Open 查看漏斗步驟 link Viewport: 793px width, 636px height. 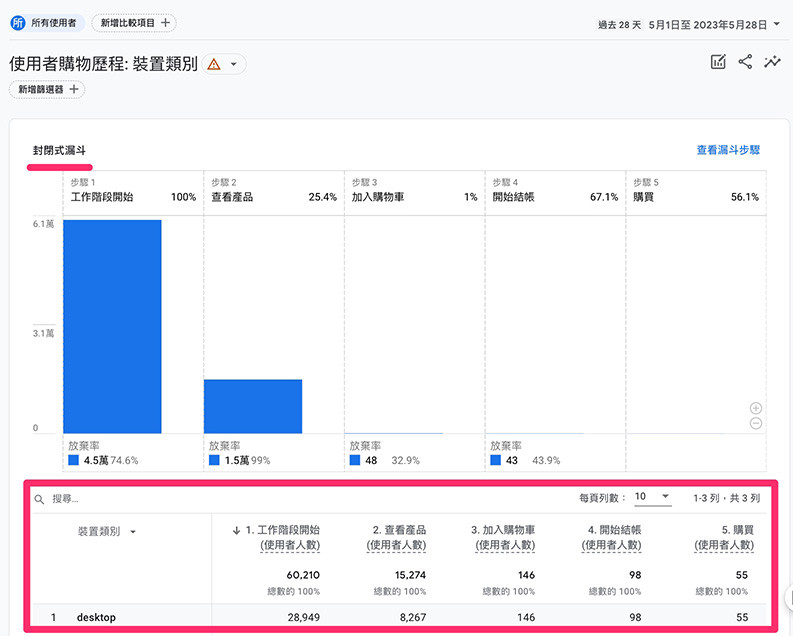(728, 150)
